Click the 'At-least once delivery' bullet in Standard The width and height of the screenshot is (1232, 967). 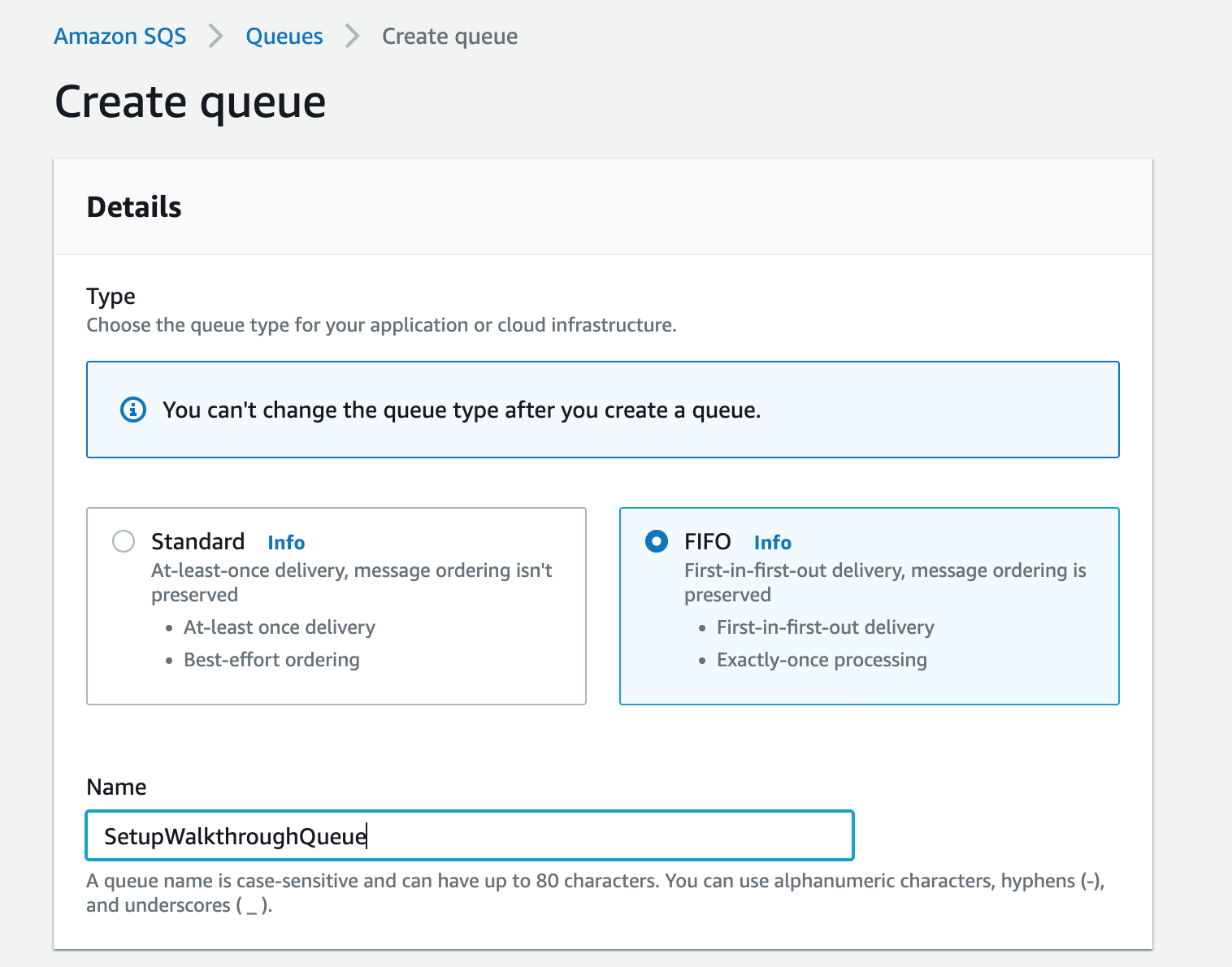(x=279, y=627)
